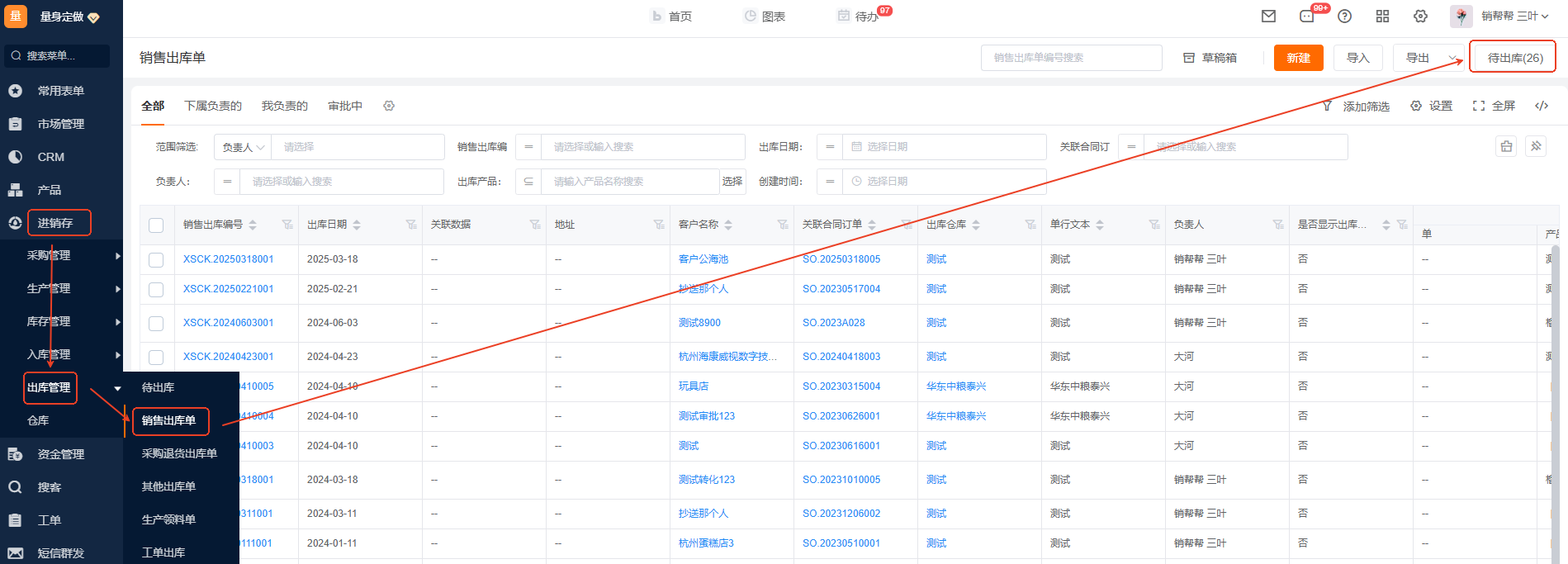This screenshot has height=564, width=1568.
Task: Click the 工单 sidebar icon
Action: point(15,520)
